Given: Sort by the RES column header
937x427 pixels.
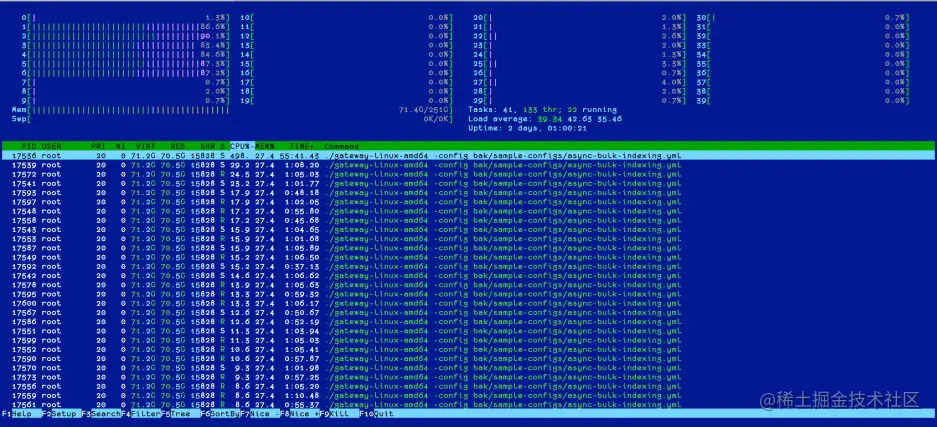Looking at the screenshot, I should click(178, 146).
